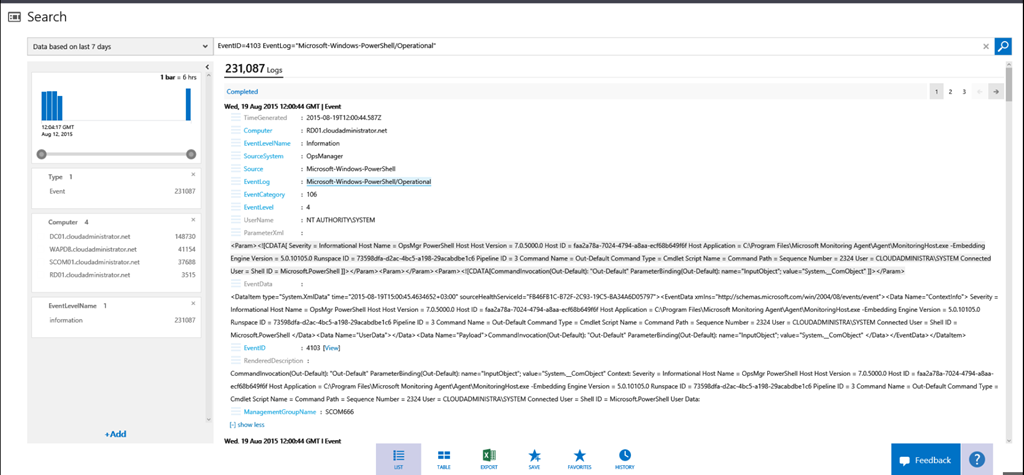The width and height of the screenshot is (1024, 475).
Task: Click the right time range slider handle
Action: pyautogui.click(x=191, y=154)
